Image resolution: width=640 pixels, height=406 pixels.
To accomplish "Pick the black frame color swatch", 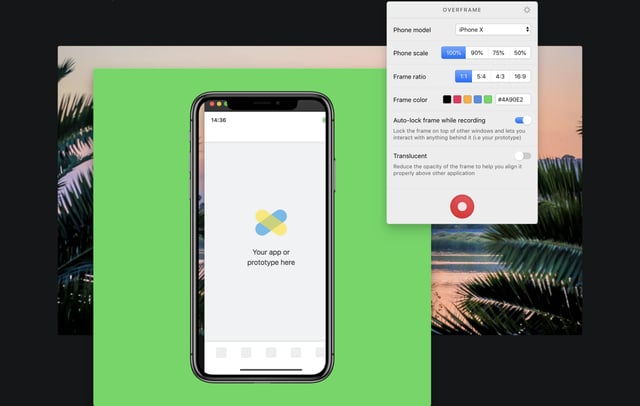I will [x=447, y=100].
